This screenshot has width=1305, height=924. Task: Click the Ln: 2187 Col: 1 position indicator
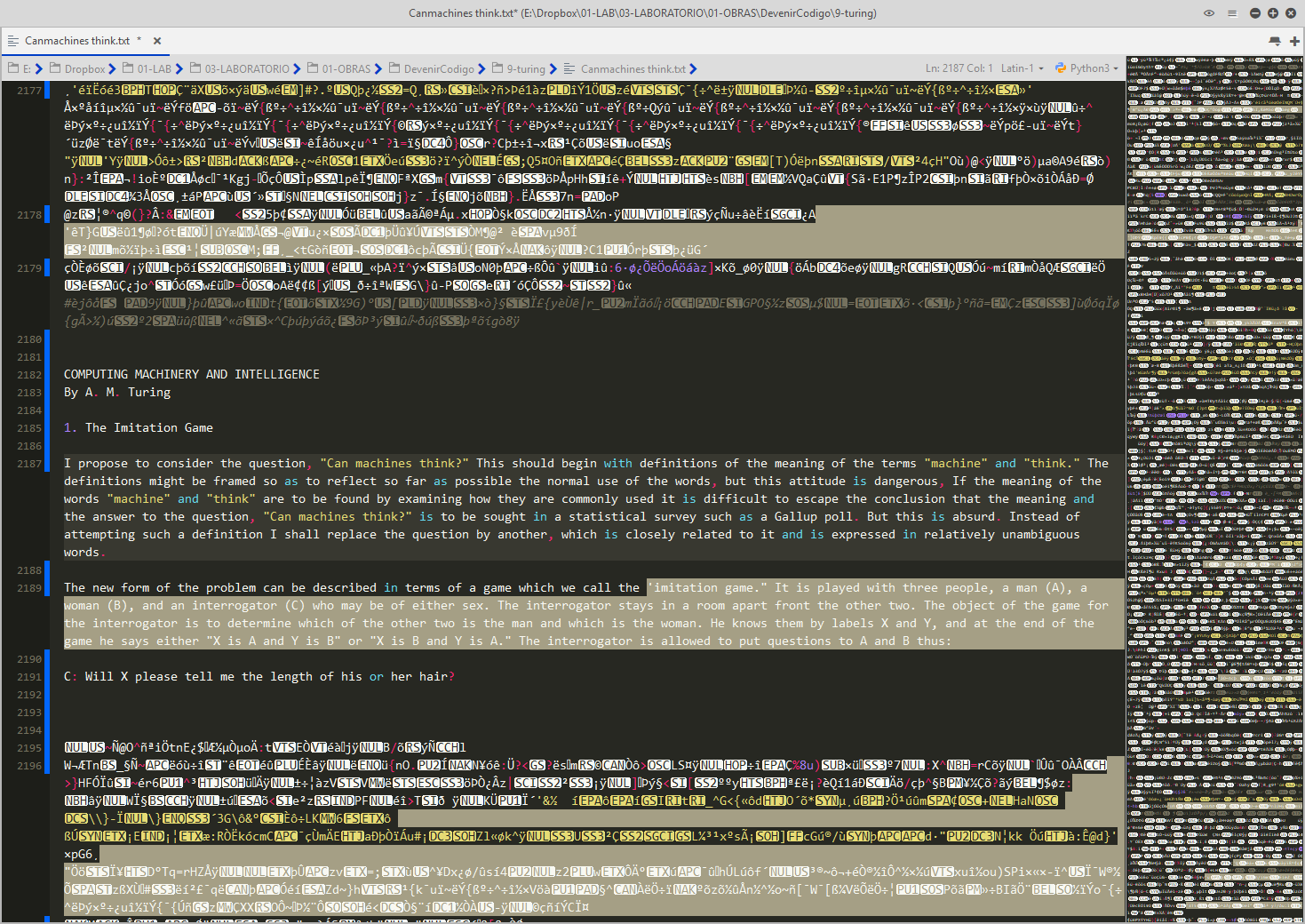959,68
